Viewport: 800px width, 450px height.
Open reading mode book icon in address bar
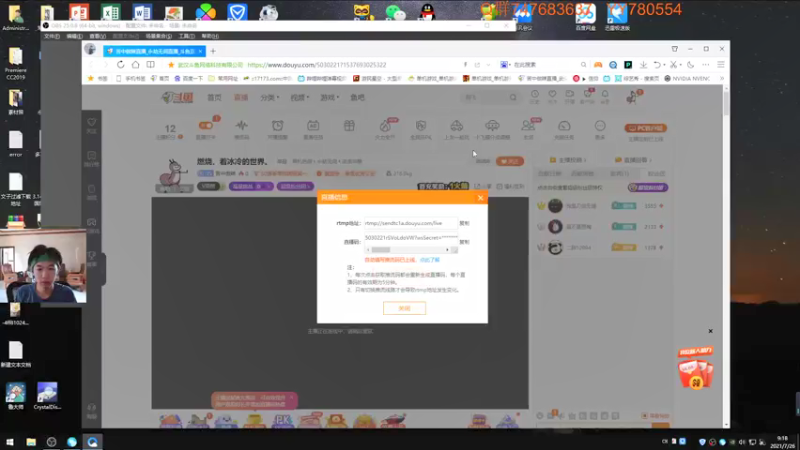pos(151,65)
